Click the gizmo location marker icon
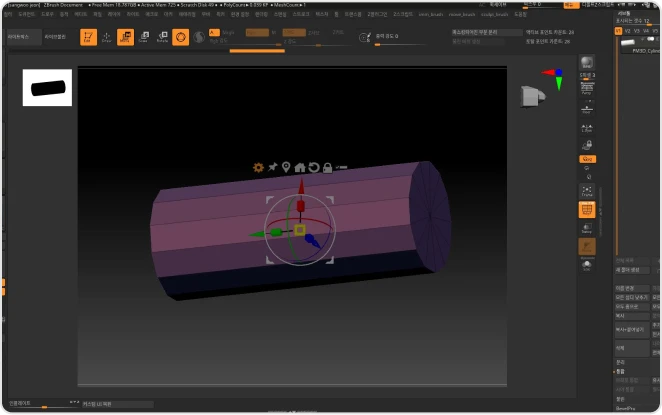Viewport: 662px width, 415px height. [x=286, y=167]
